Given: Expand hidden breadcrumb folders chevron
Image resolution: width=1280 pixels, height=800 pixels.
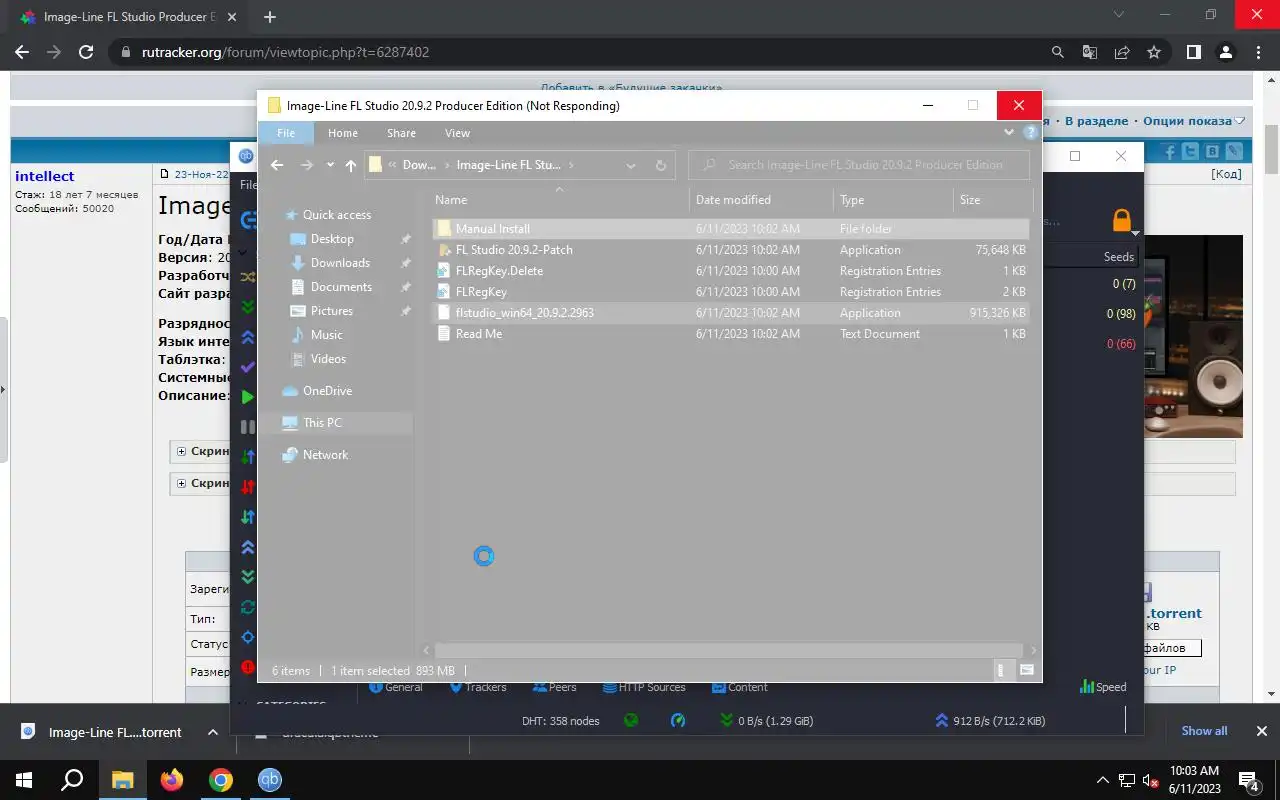Looking at the screenshot, I should [x=392, y=165].
